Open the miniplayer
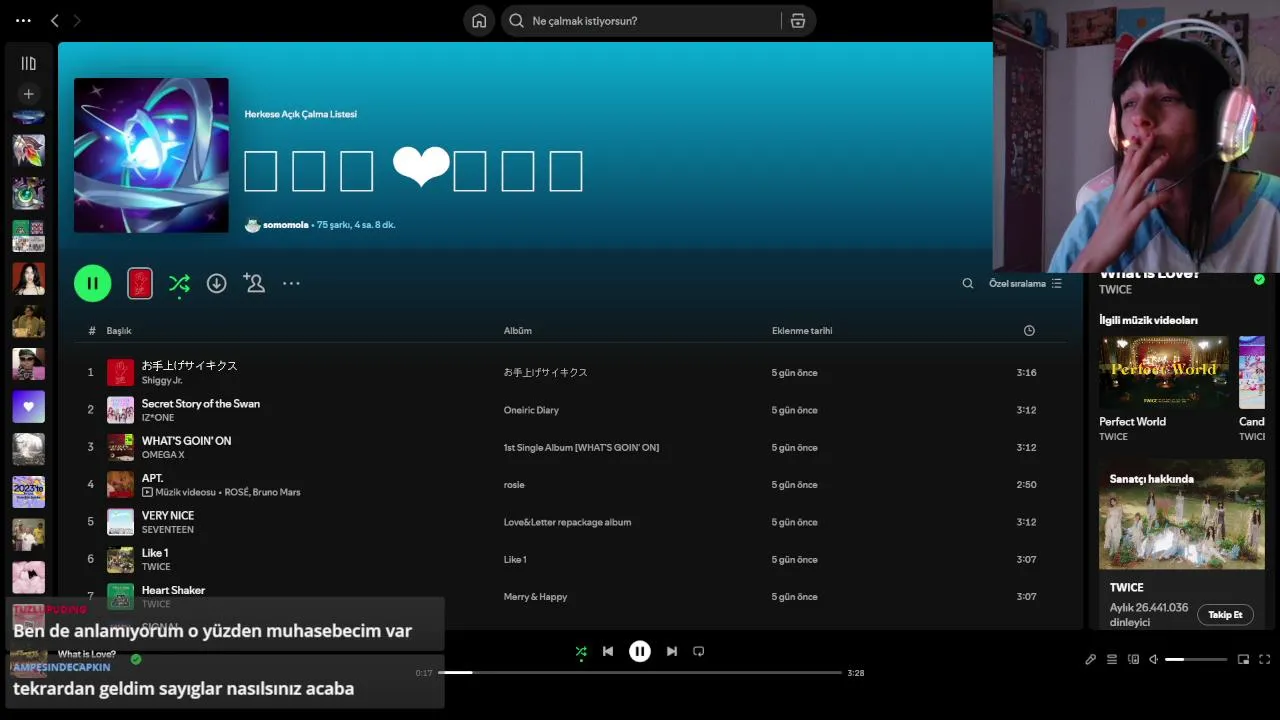Screen dimensions: 1280x720 point(1243,659)
